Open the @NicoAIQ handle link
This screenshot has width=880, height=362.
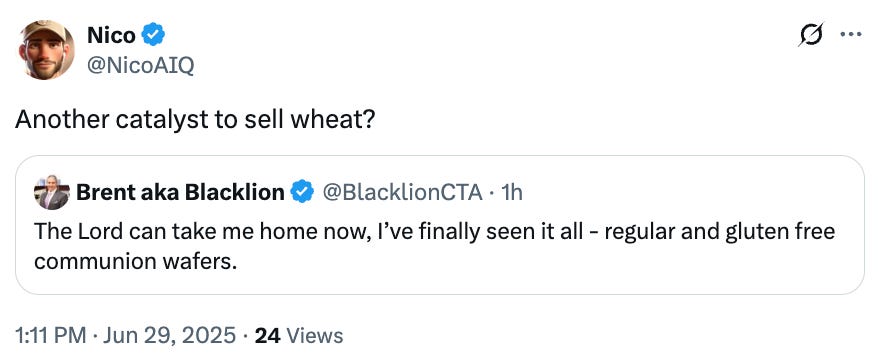coord(140,66)
